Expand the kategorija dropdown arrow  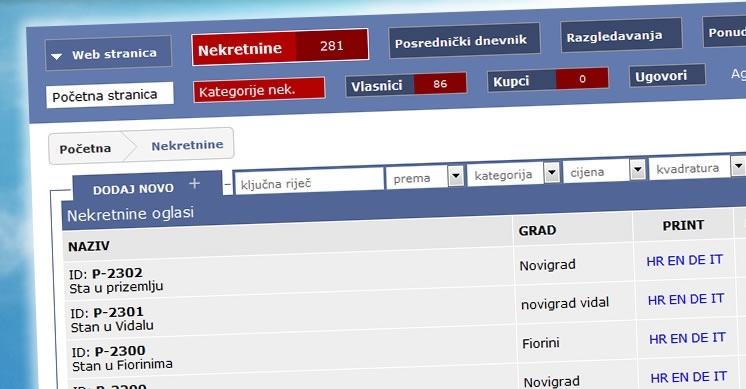tap(551, 173)
